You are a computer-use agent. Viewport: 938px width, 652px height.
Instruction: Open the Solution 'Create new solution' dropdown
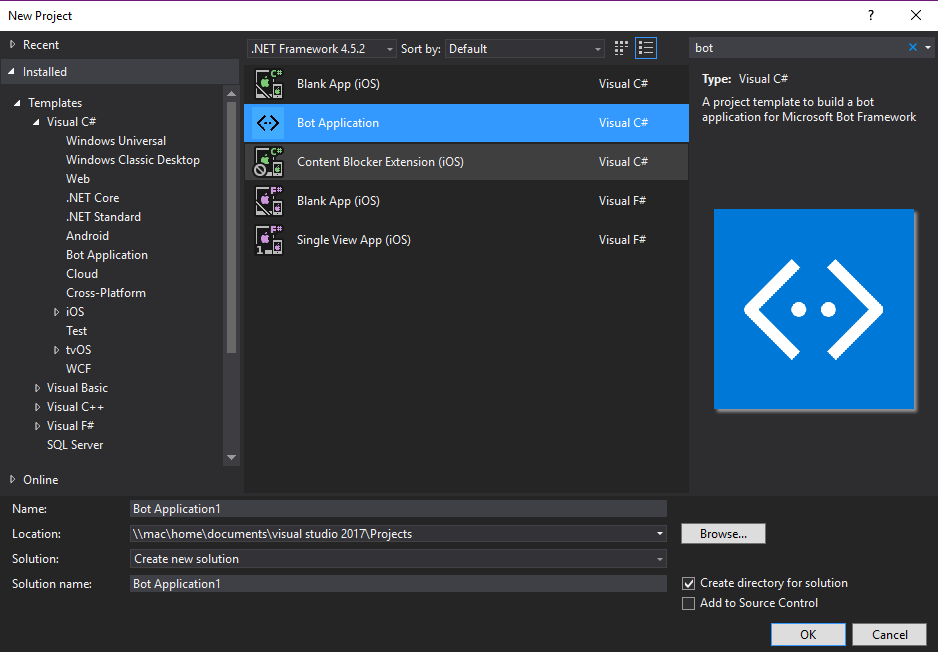coord(398,559)
